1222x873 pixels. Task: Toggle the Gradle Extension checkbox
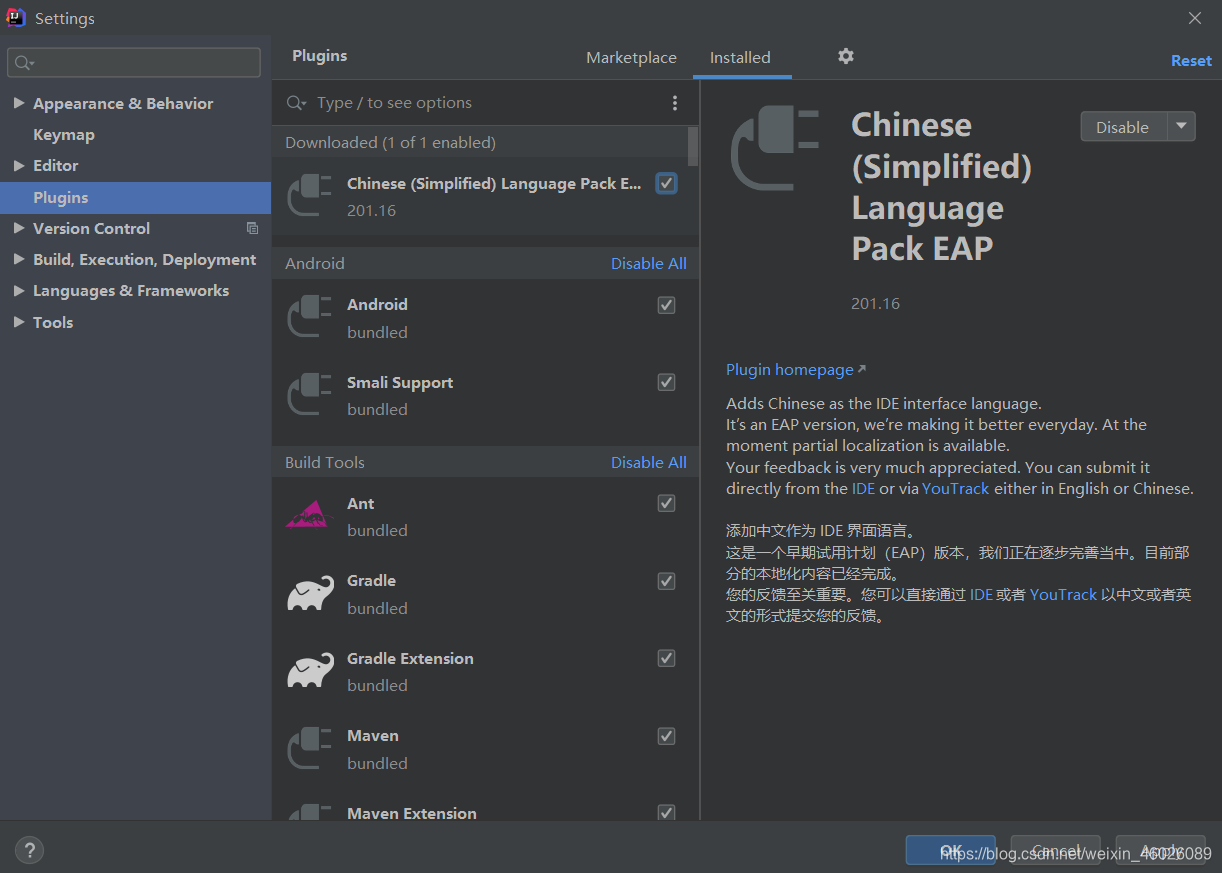tap(666, 658)
